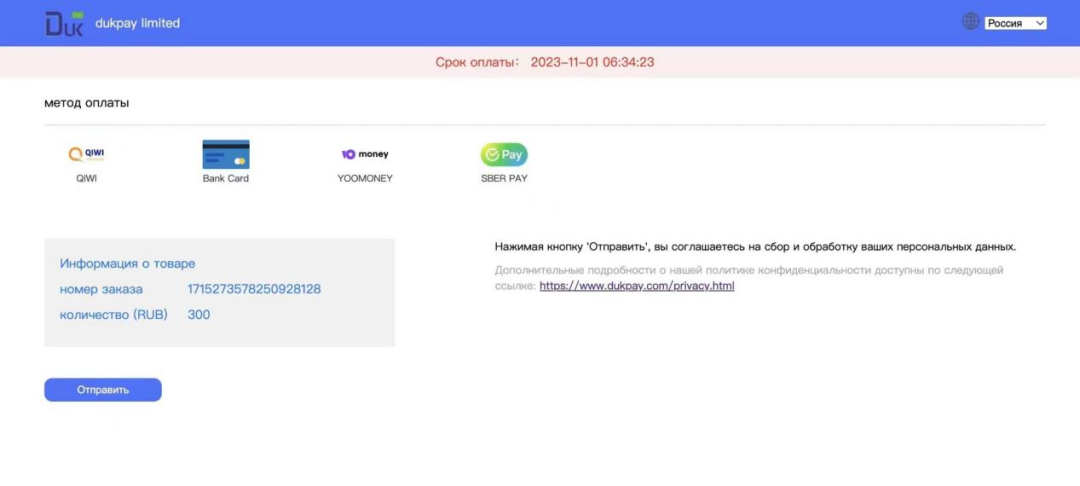Click the payment deadline timestamp
The image size is (1080, 486).
tap(592, 62)
